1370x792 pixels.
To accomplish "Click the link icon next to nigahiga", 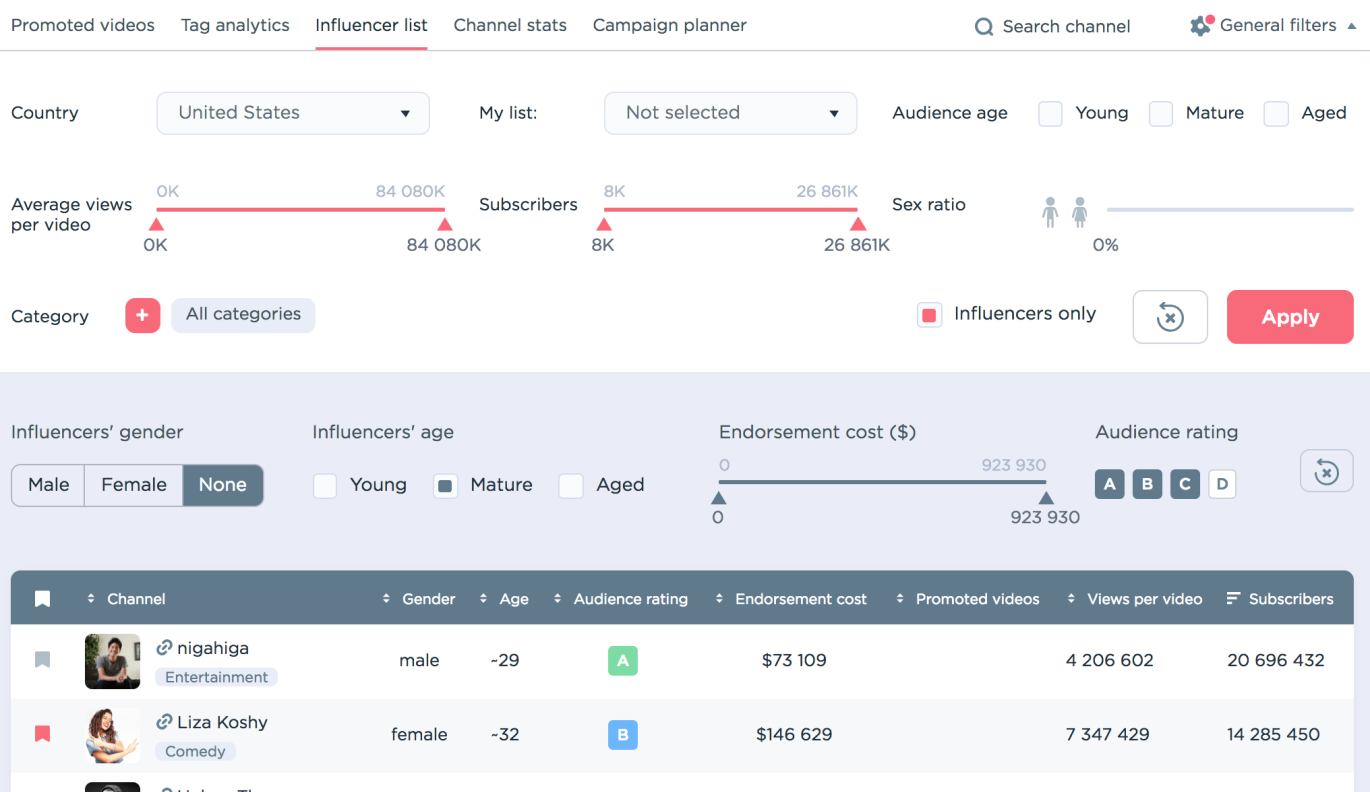I will click(165, 648).
